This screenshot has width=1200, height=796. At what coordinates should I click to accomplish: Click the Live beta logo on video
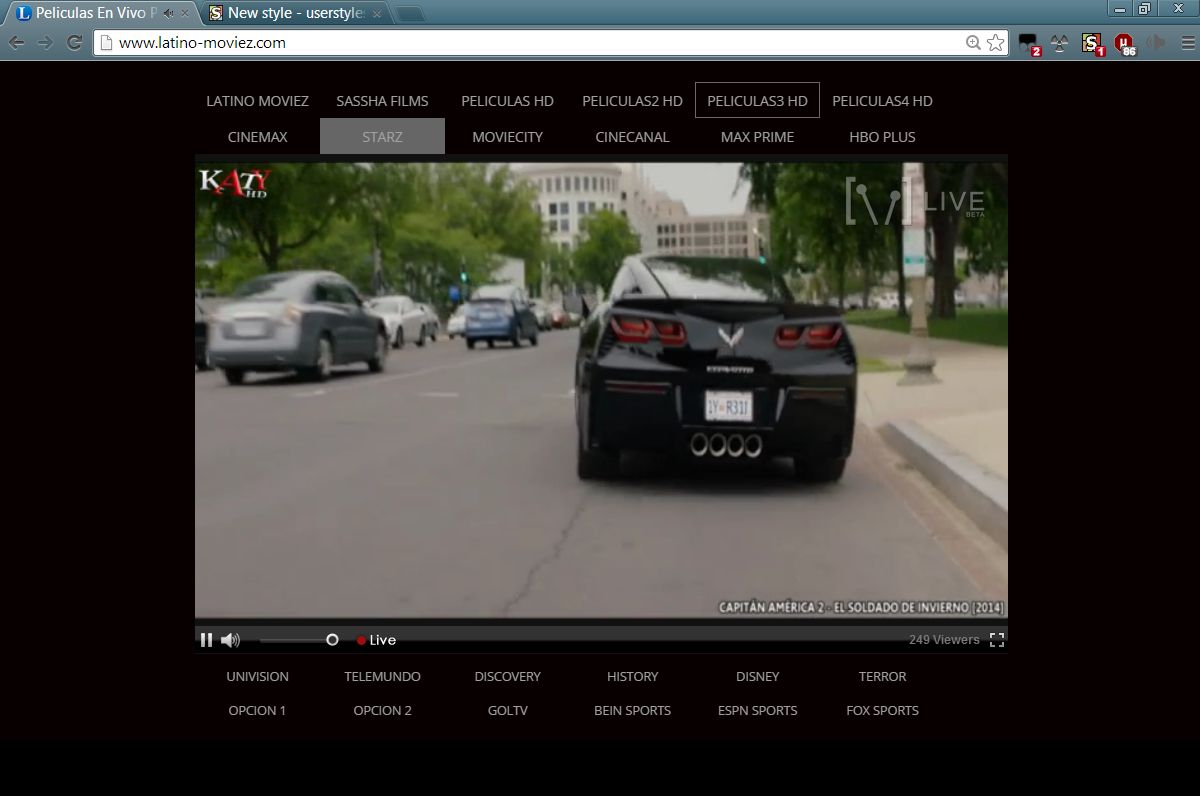pyautogui.click(x=915, y=200)
